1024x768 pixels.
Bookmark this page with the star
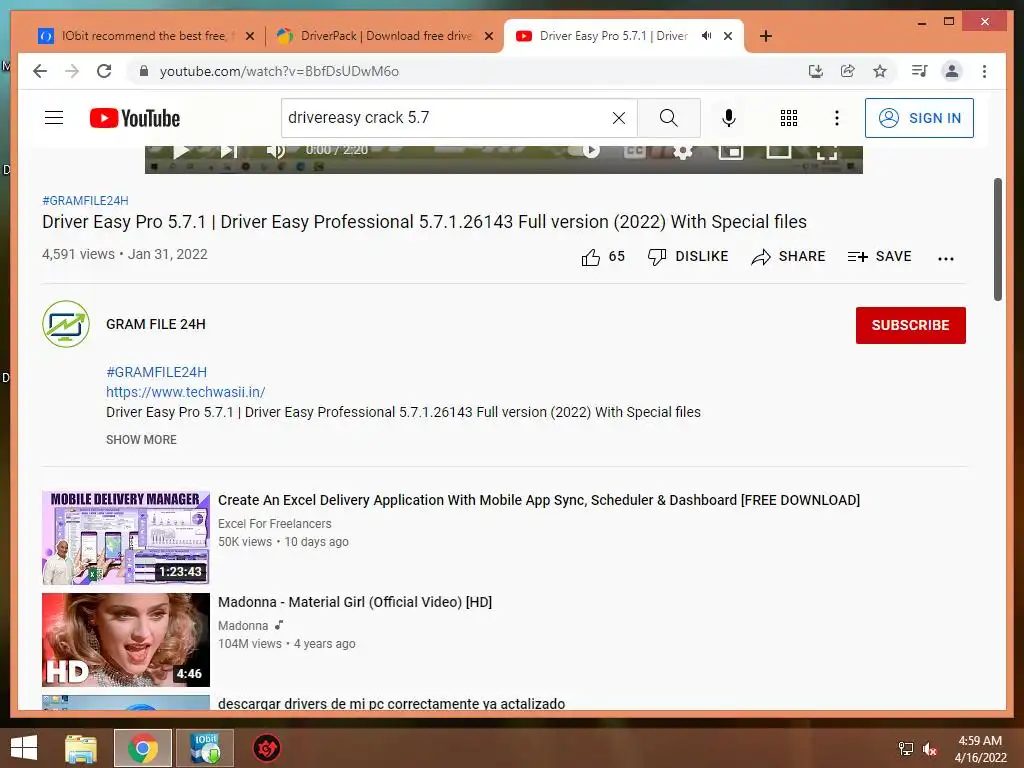click(880, 71)
